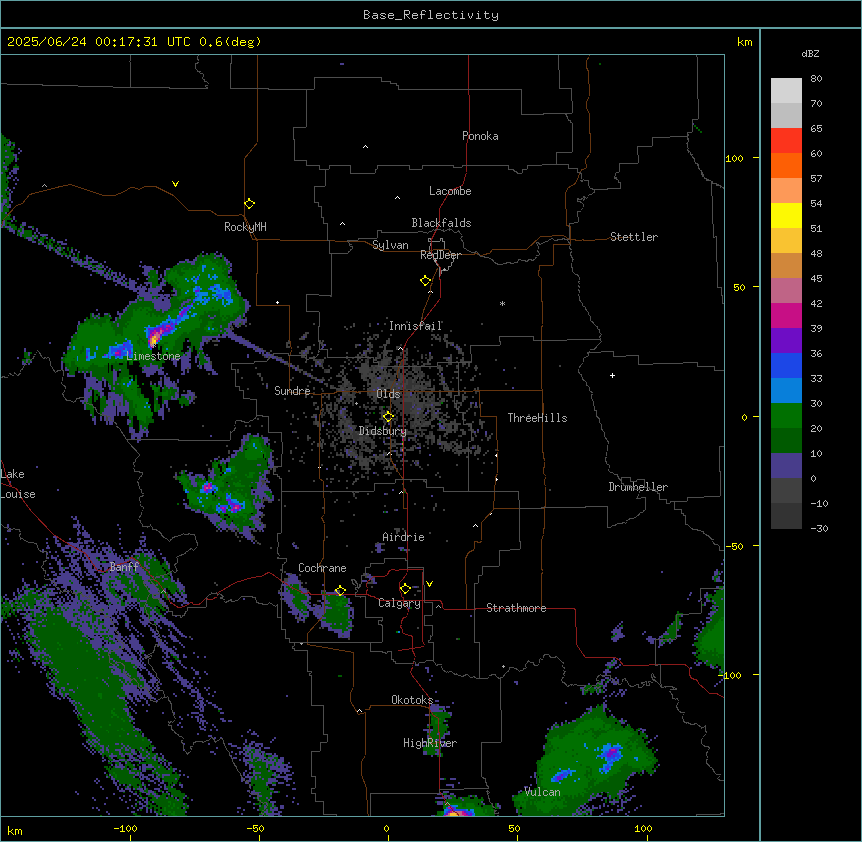Click the 36 dBZ blue legend swatch
Screen dimensions: 862x842
[x=786, y=365]
